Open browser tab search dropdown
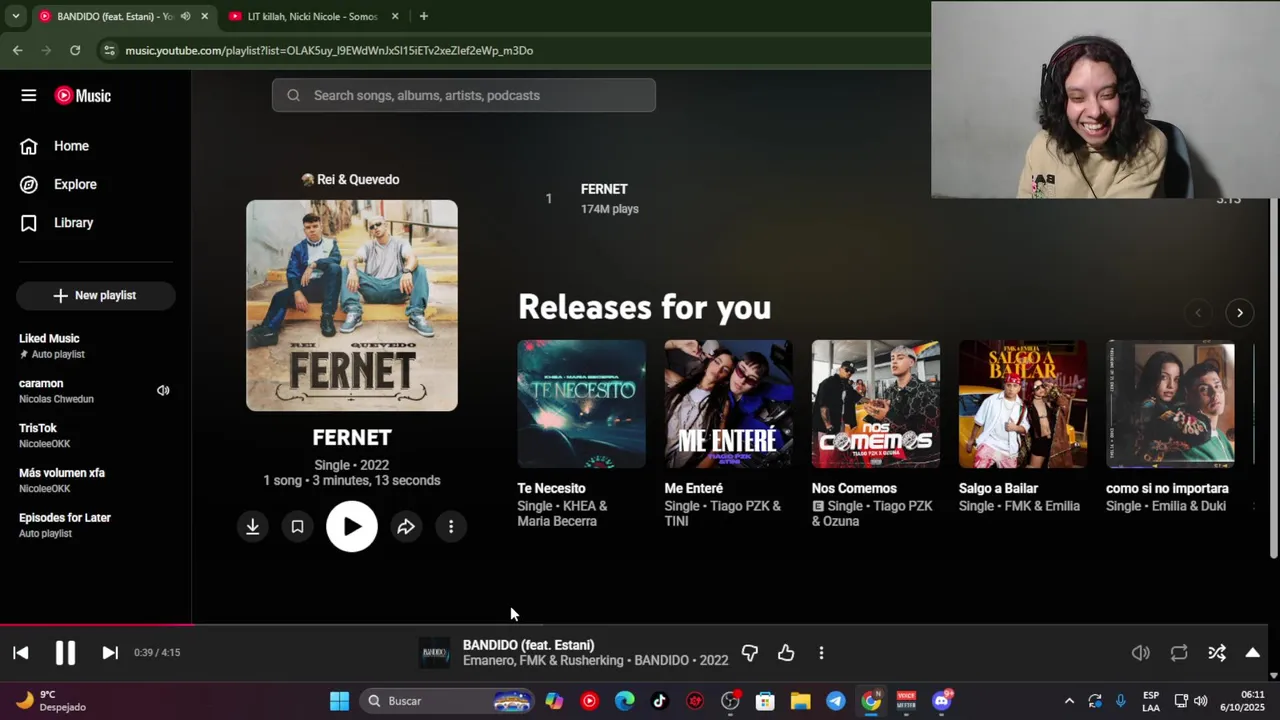The image size is (1280, 720). [15, 16]
